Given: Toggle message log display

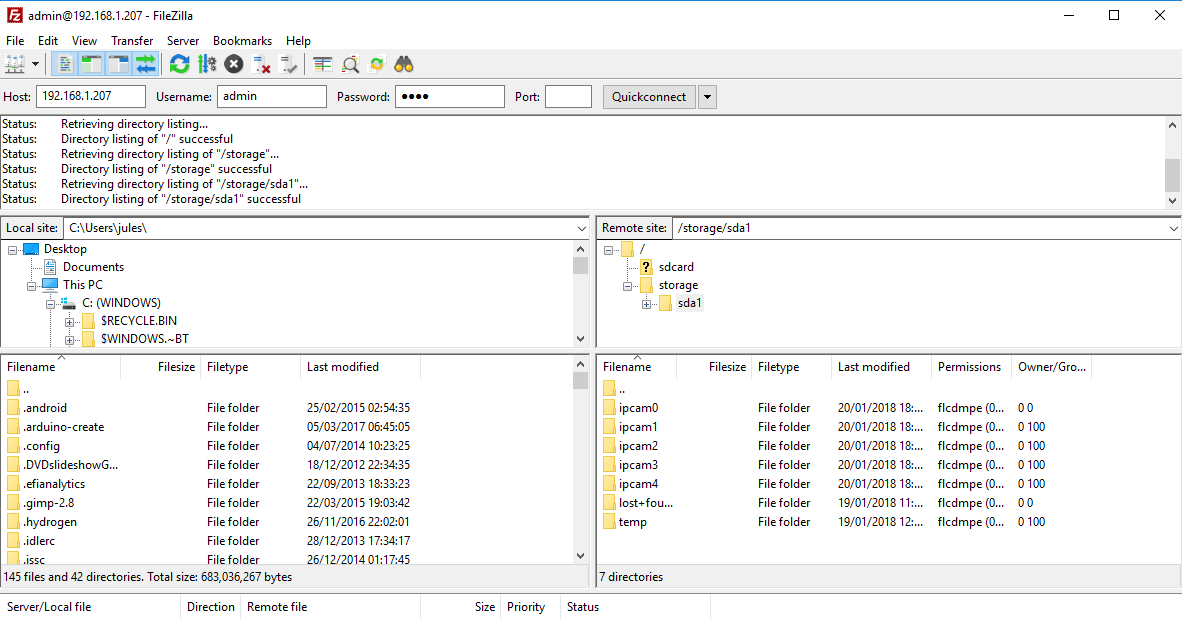Looking at the screenshot, I should tap(65, 64).
